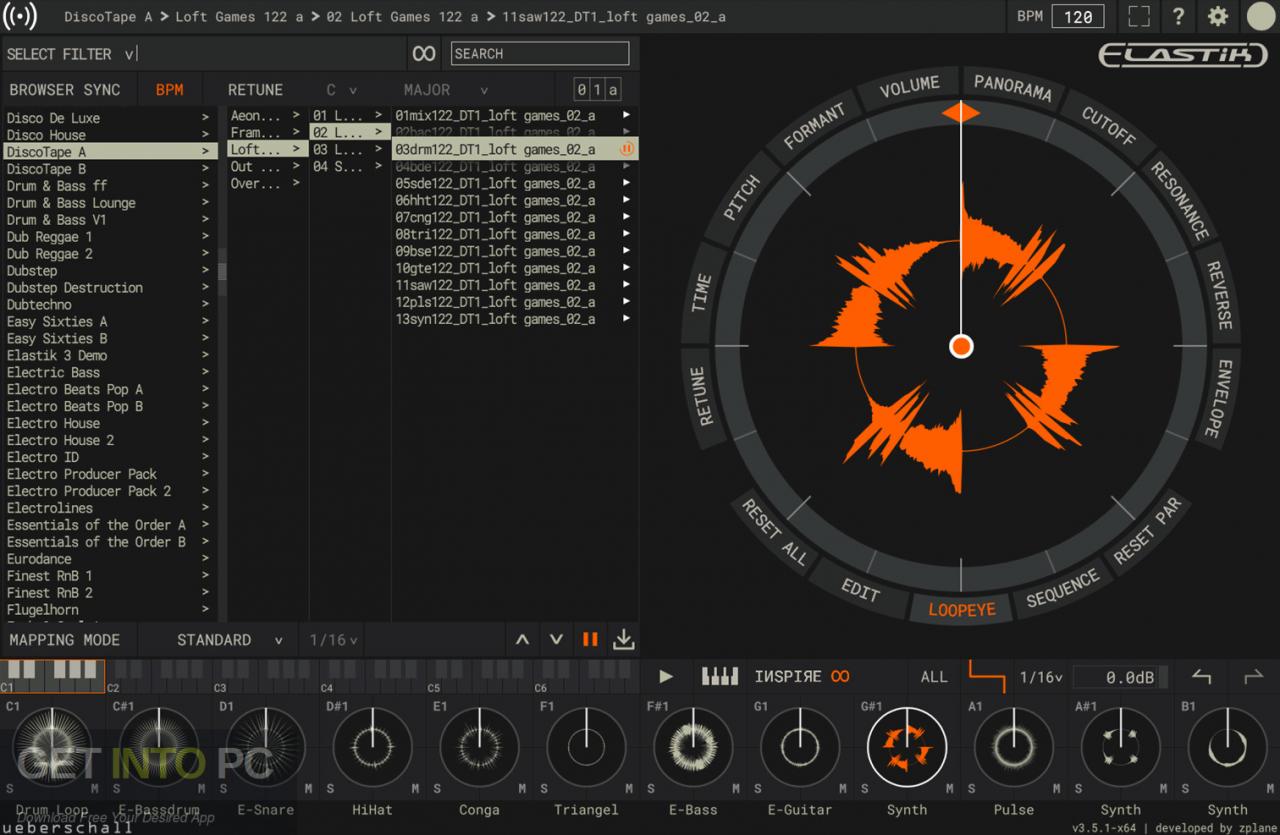1280x835 pixels.
Task: Solo the HiHat pad with its S button
Action: pos(328,788)
